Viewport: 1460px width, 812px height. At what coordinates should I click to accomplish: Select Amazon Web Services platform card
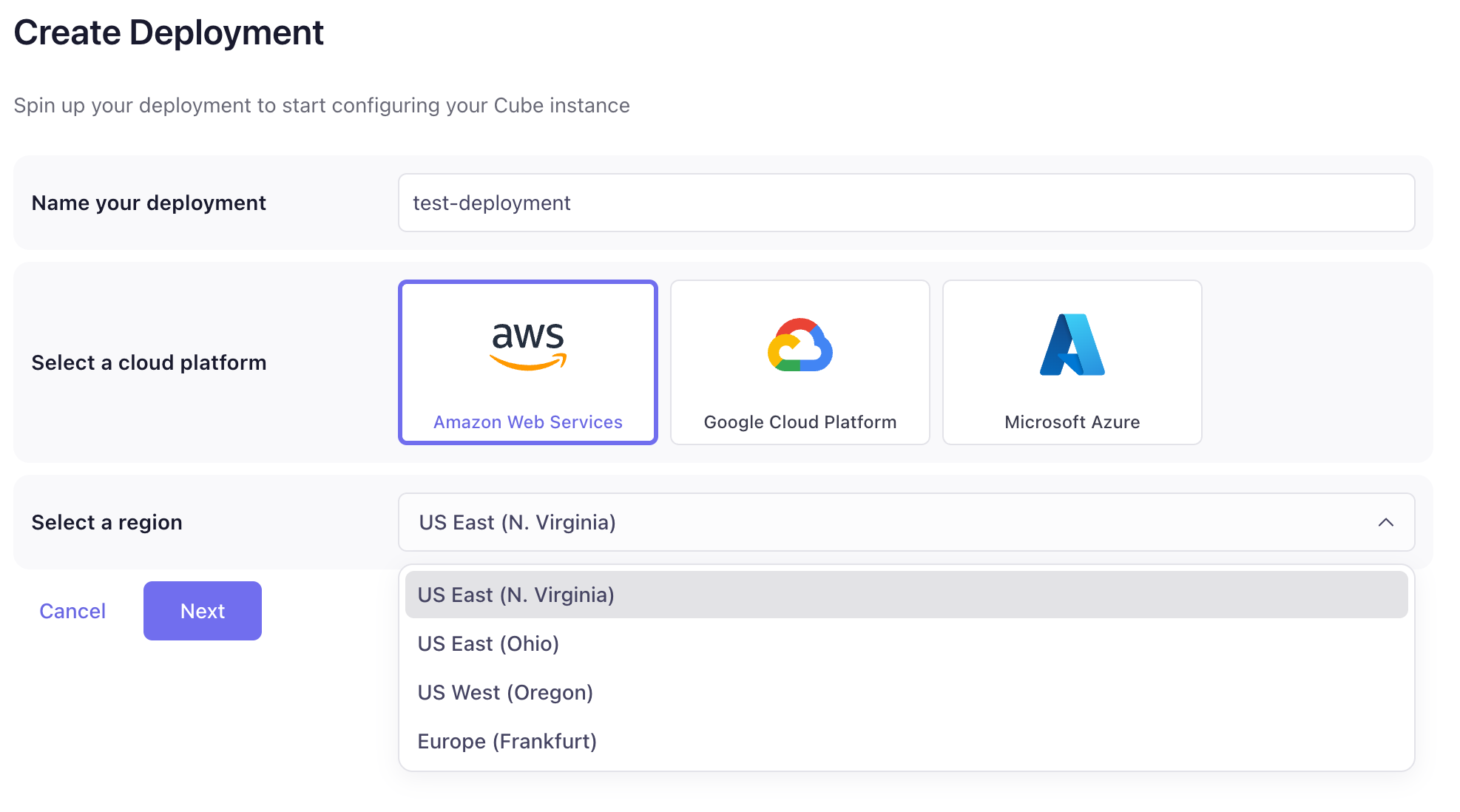(x=528, y=362)
